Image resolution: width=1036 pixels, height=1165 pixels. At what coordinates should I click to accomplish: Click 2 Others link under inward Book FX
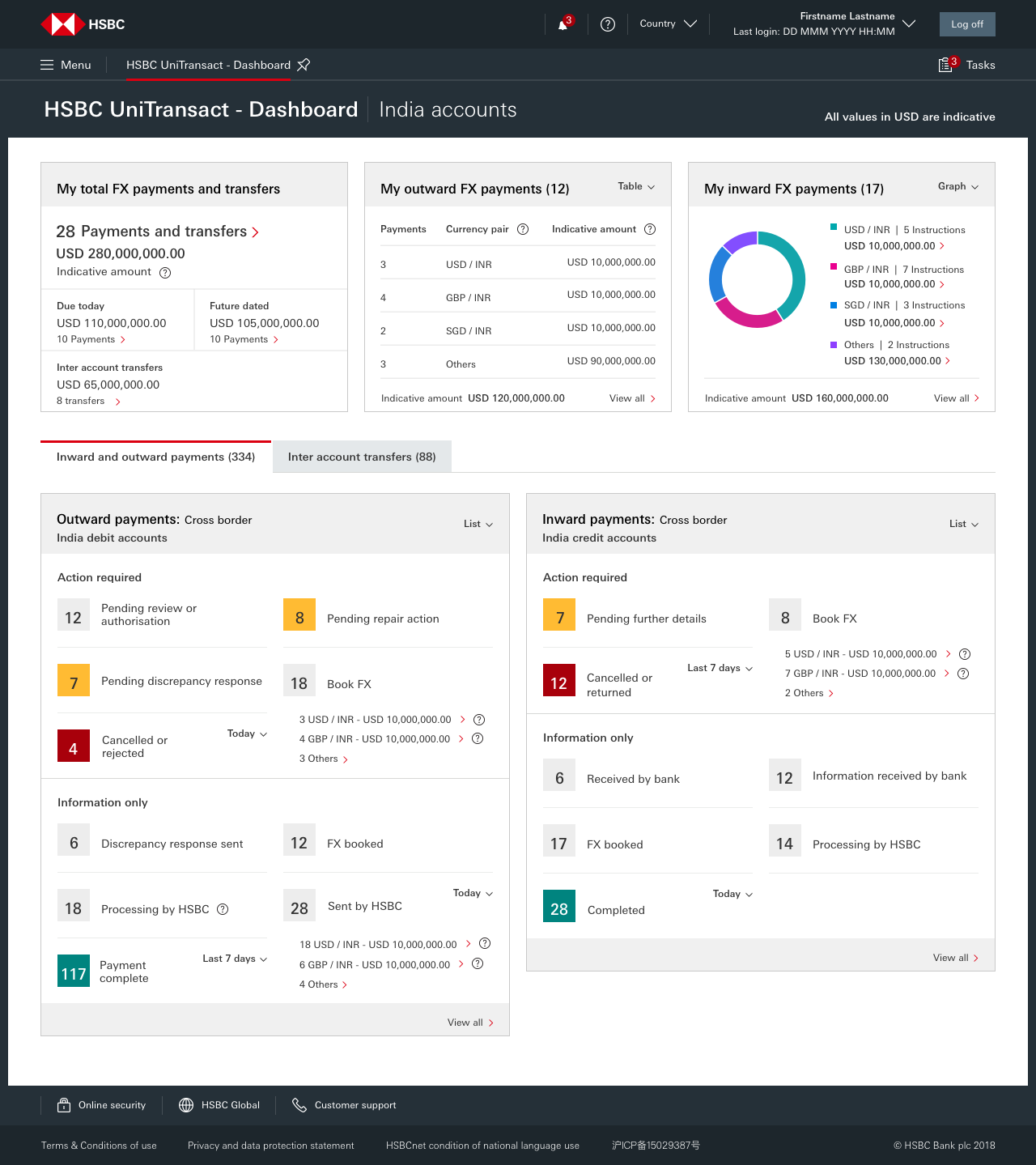pyautogui.click(x=809, y=693)
